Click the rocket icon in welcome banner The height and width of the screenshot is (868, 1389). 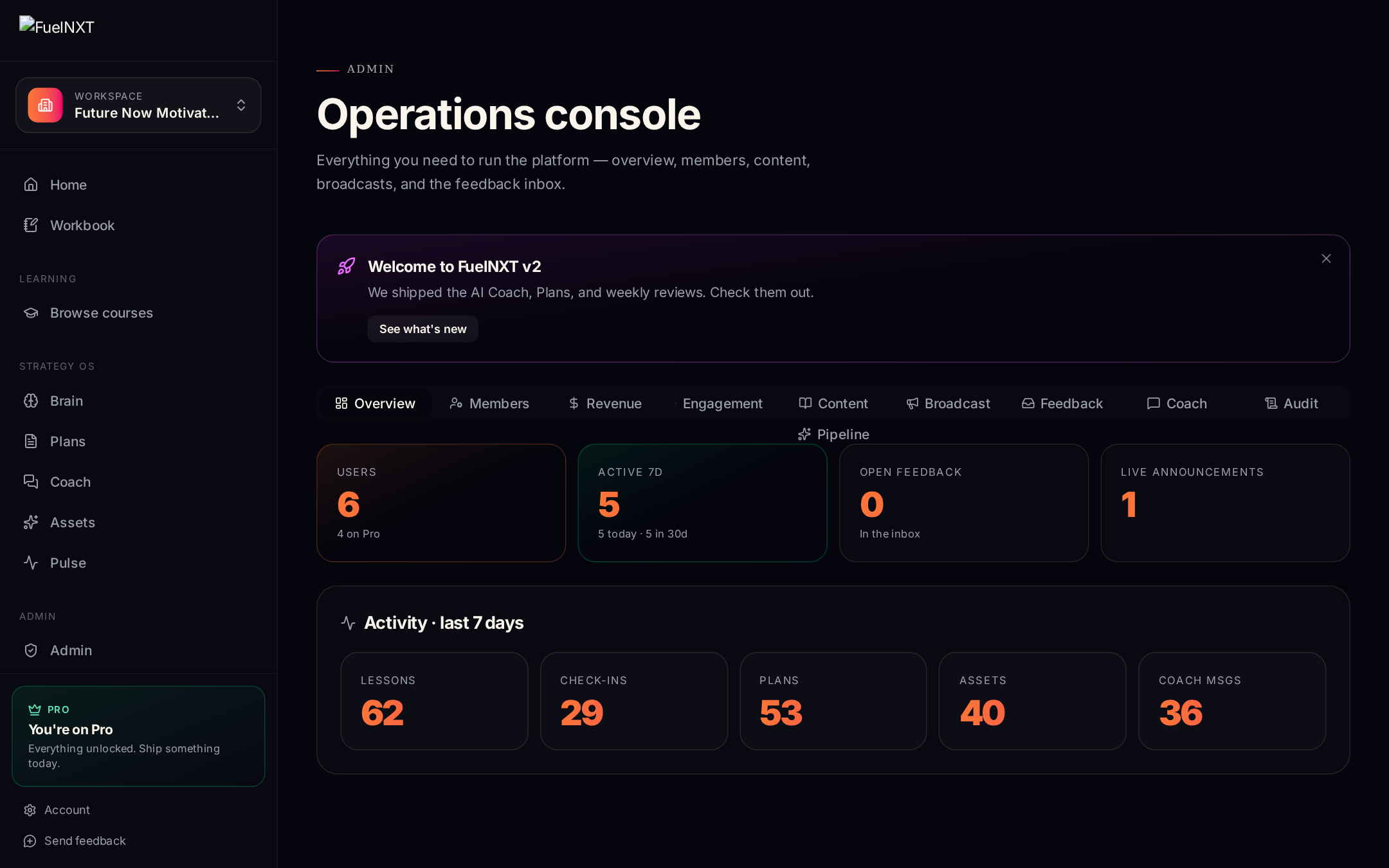(347, 266)
